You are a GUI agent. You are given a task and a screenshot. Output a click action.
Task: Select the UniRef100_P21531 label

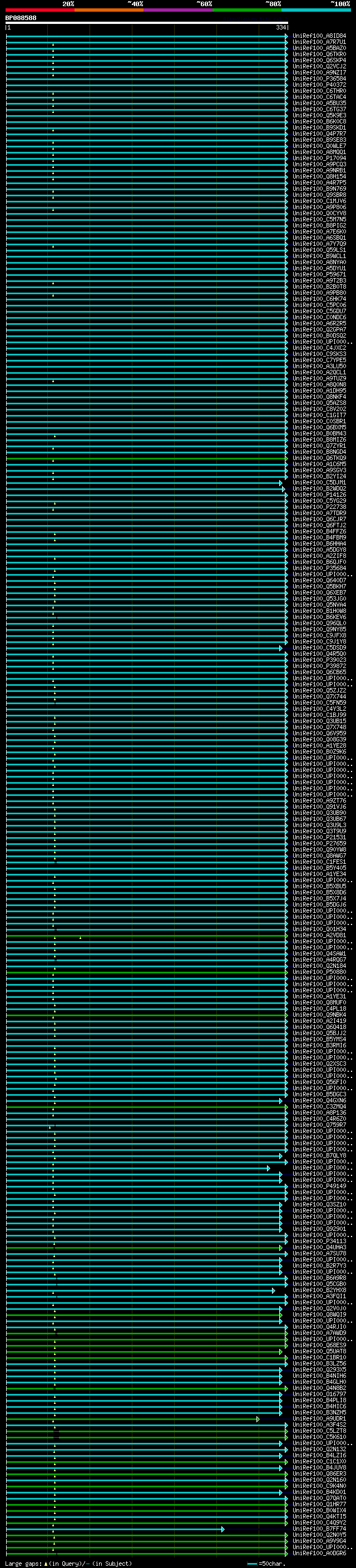coord(319,838)
